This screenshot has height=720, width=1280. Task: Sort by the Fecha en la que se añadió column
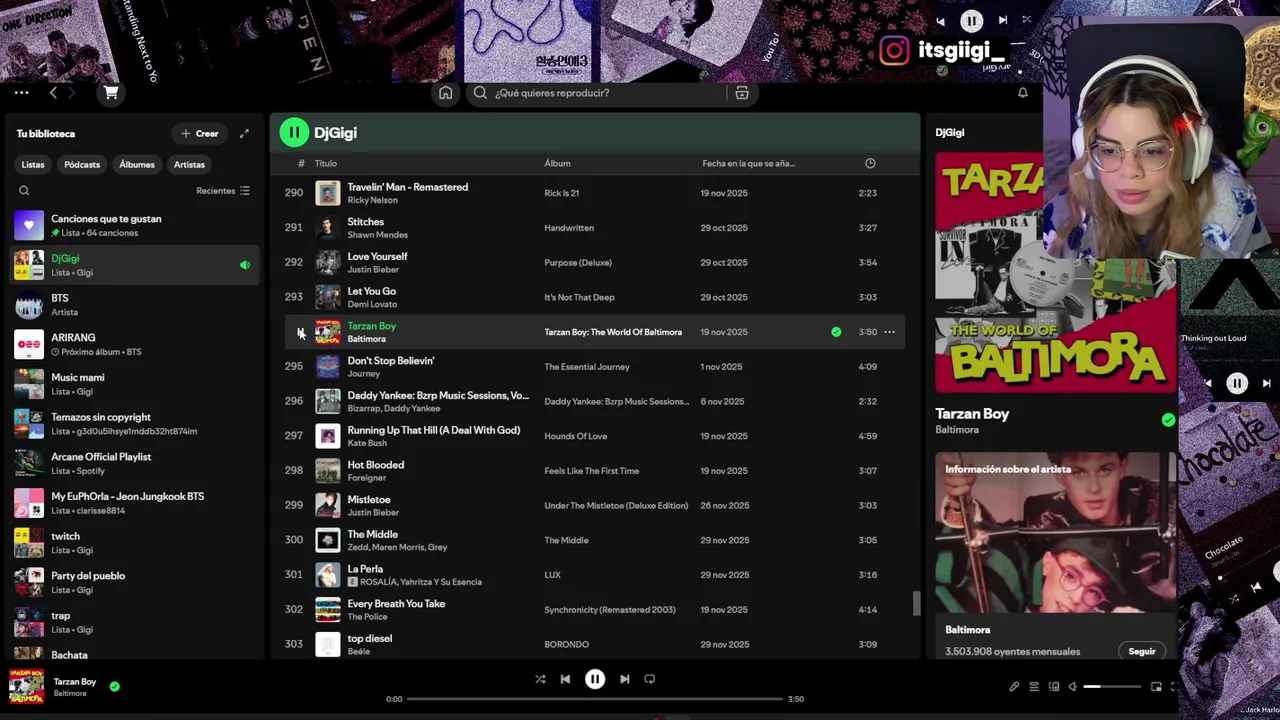click(x=748, y=163)
